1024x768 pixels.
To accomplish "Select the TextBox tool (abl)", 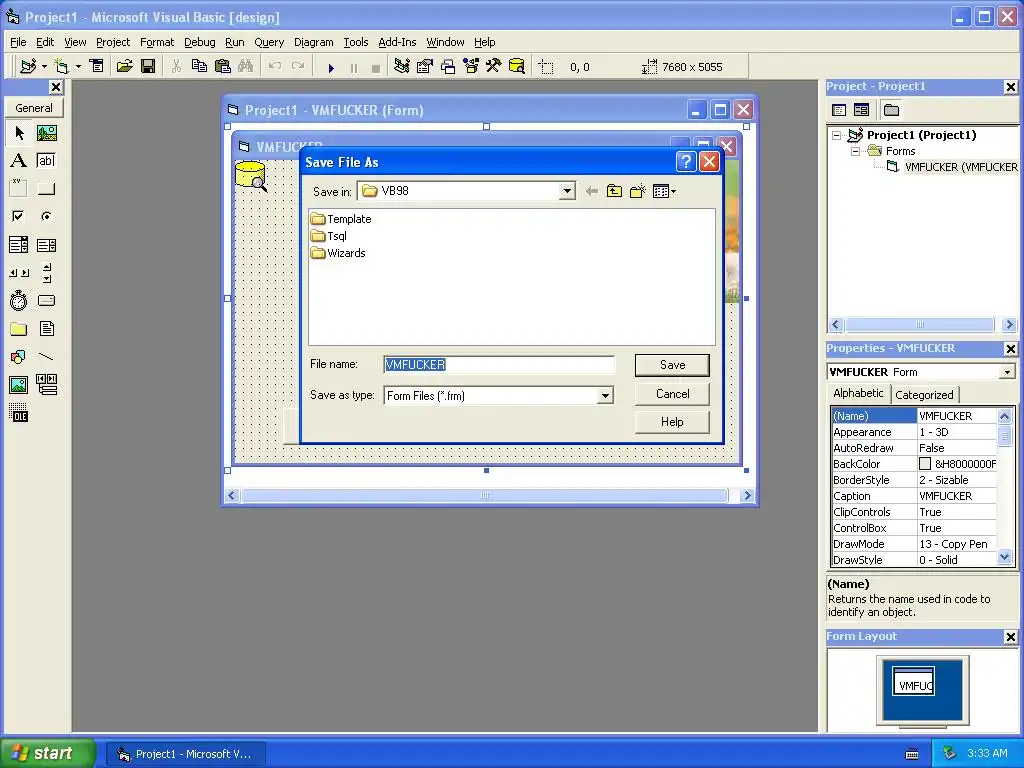I will point(46,161).
